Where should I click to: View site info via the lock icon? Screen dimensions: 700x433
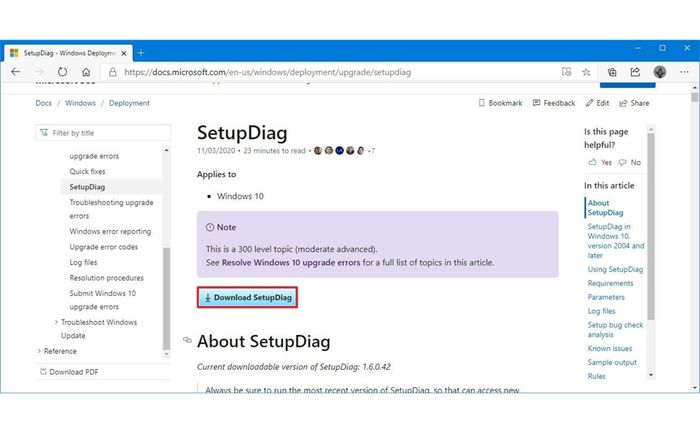point(112,72)
